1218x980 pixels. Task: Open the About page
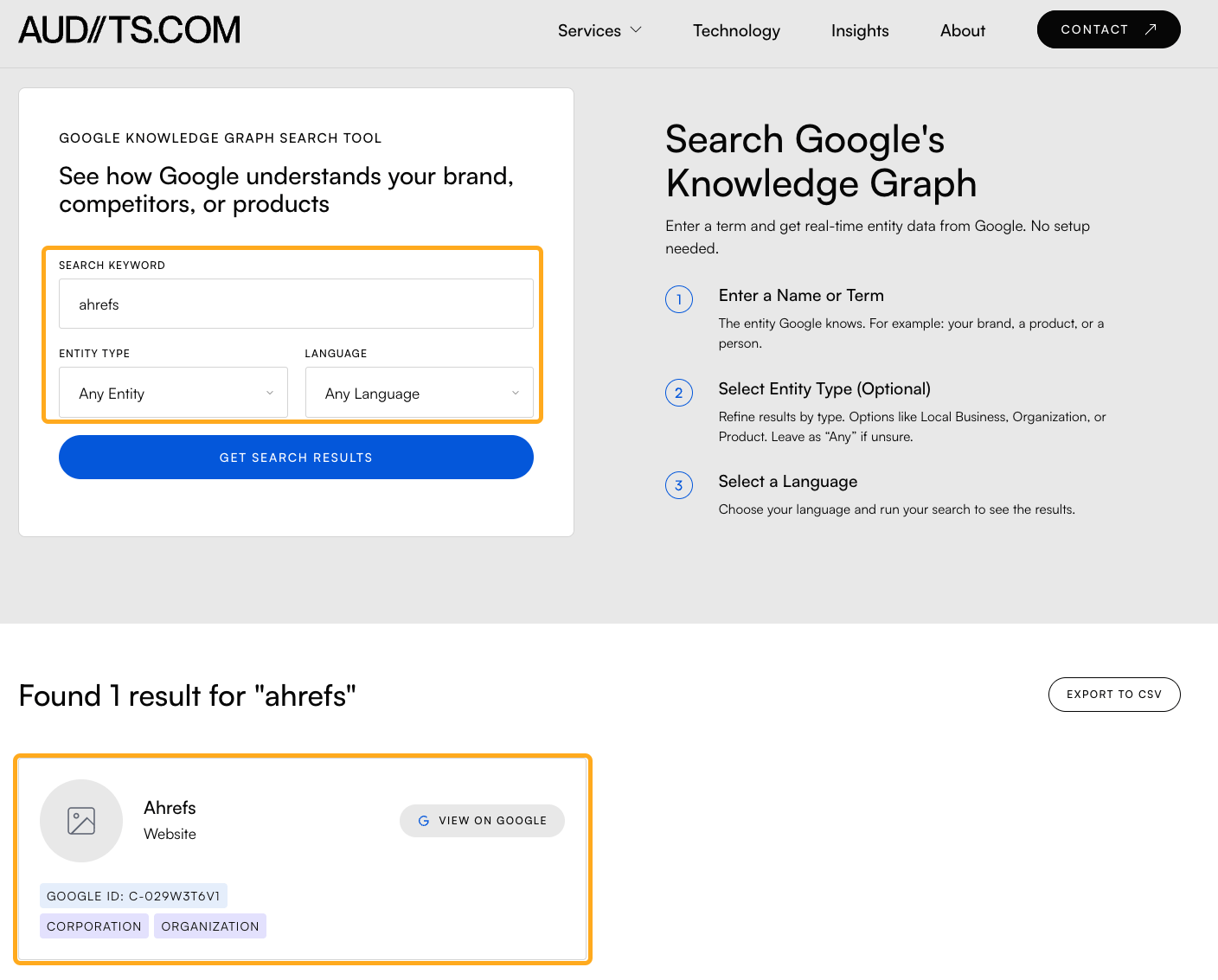pyautogui.click(x=963, y=30)
